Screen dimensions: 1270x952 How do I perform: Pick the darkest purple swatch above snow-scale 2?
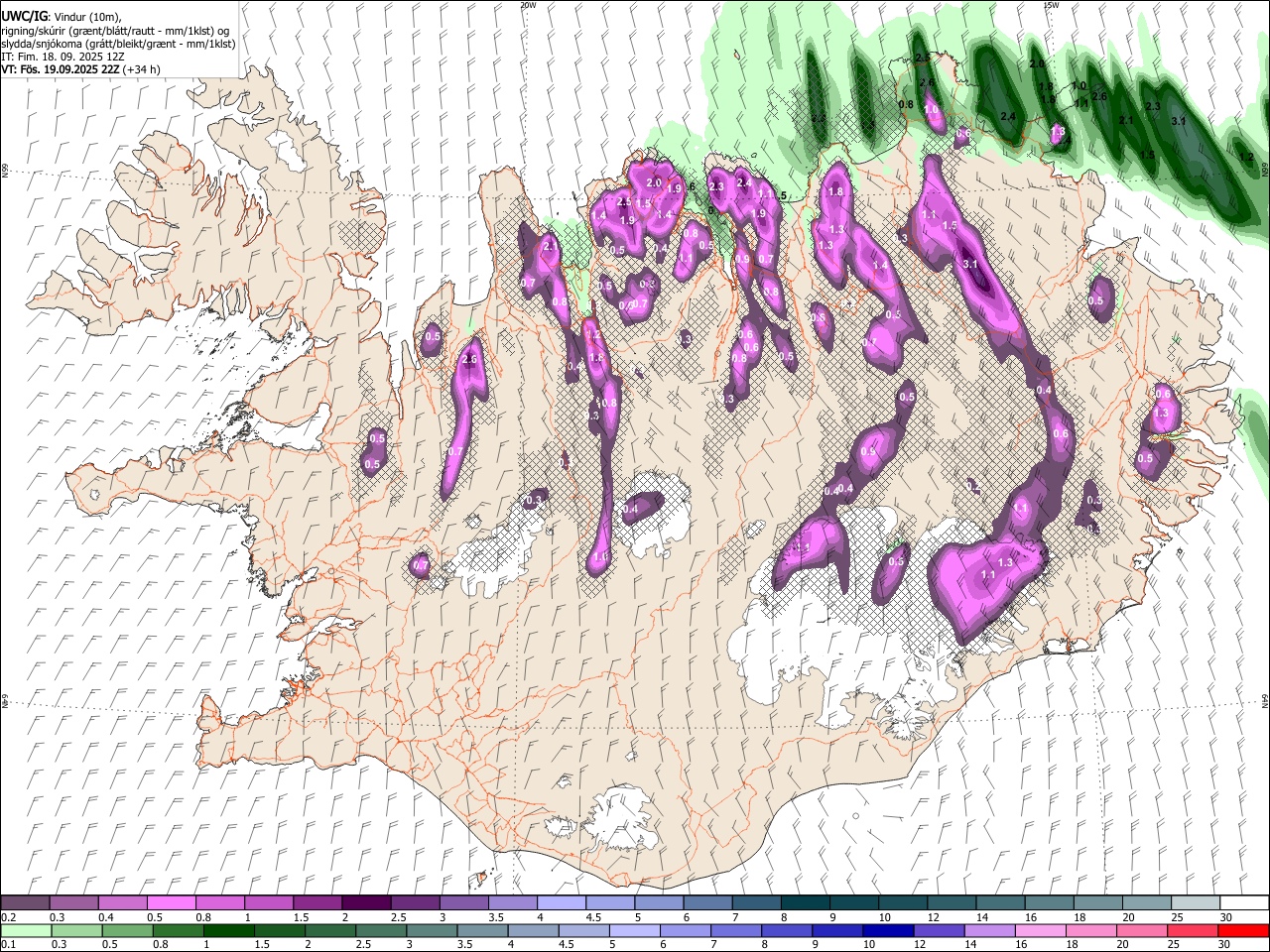[x=365, y=903]
